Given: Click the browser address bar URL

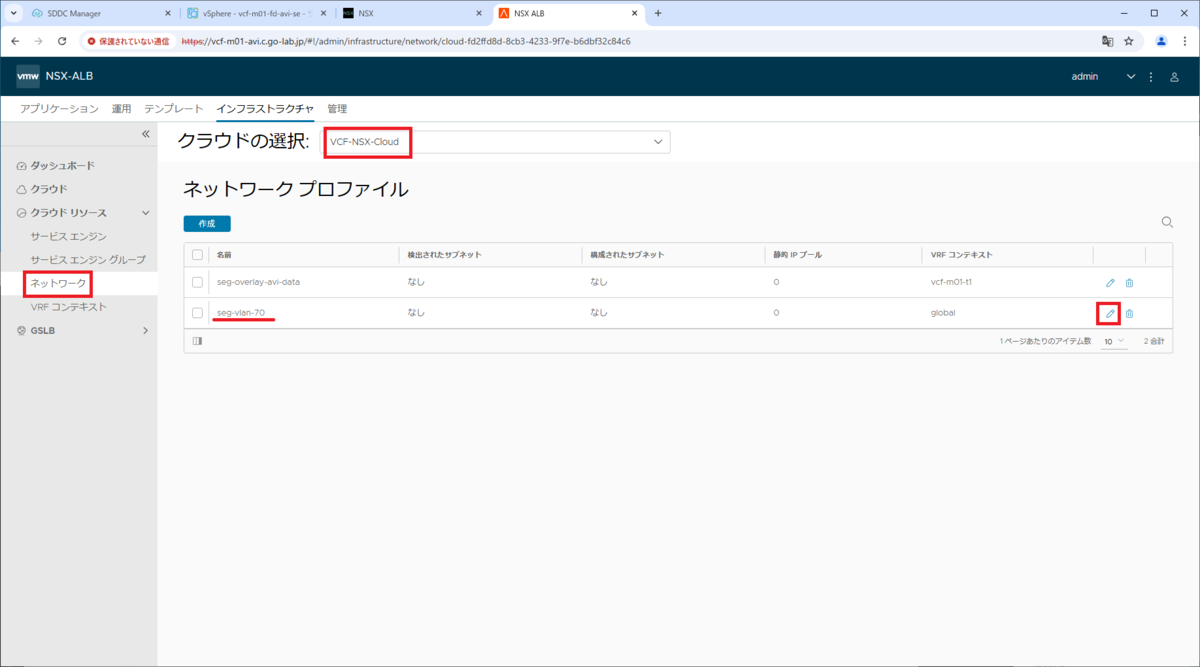Looking at the screenshot, I should (x=406, y=42).
